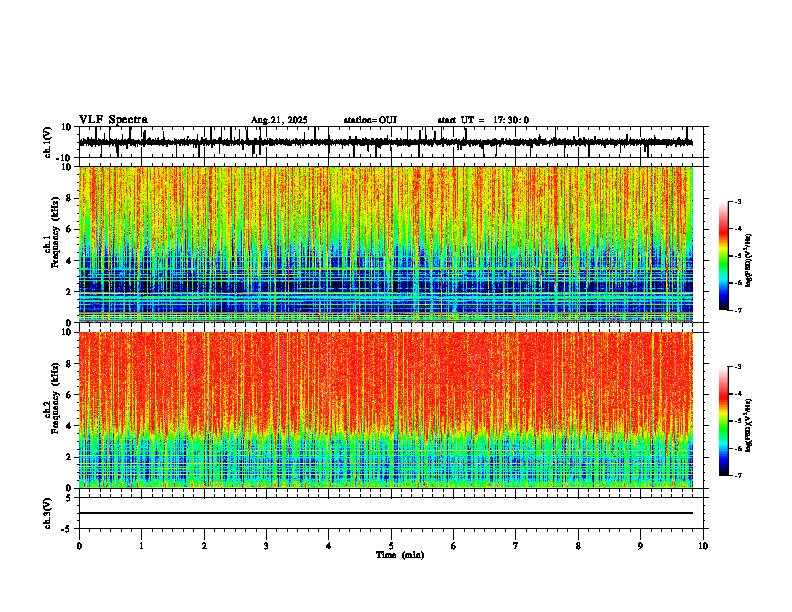The width and height of the screenshot is (792, 612).
Task: Click the ch.1 color scale log(PSD) unit label
Action: pyautogui.click(x=748, y=261)
